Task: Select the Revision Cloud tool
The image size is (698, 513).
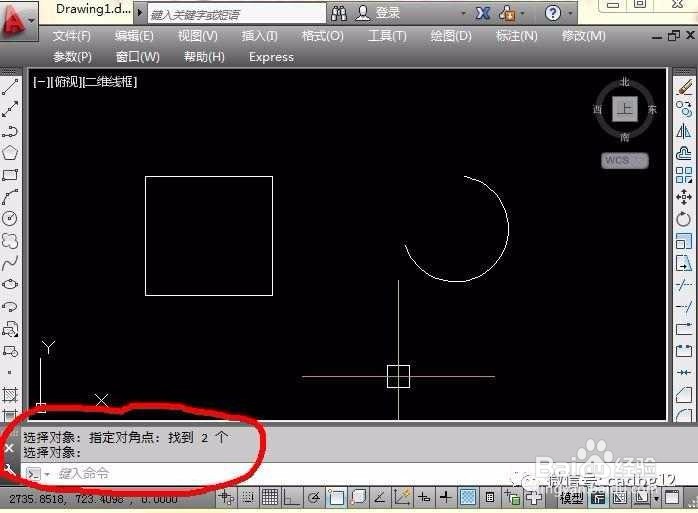Action: (x=10, y=240)
